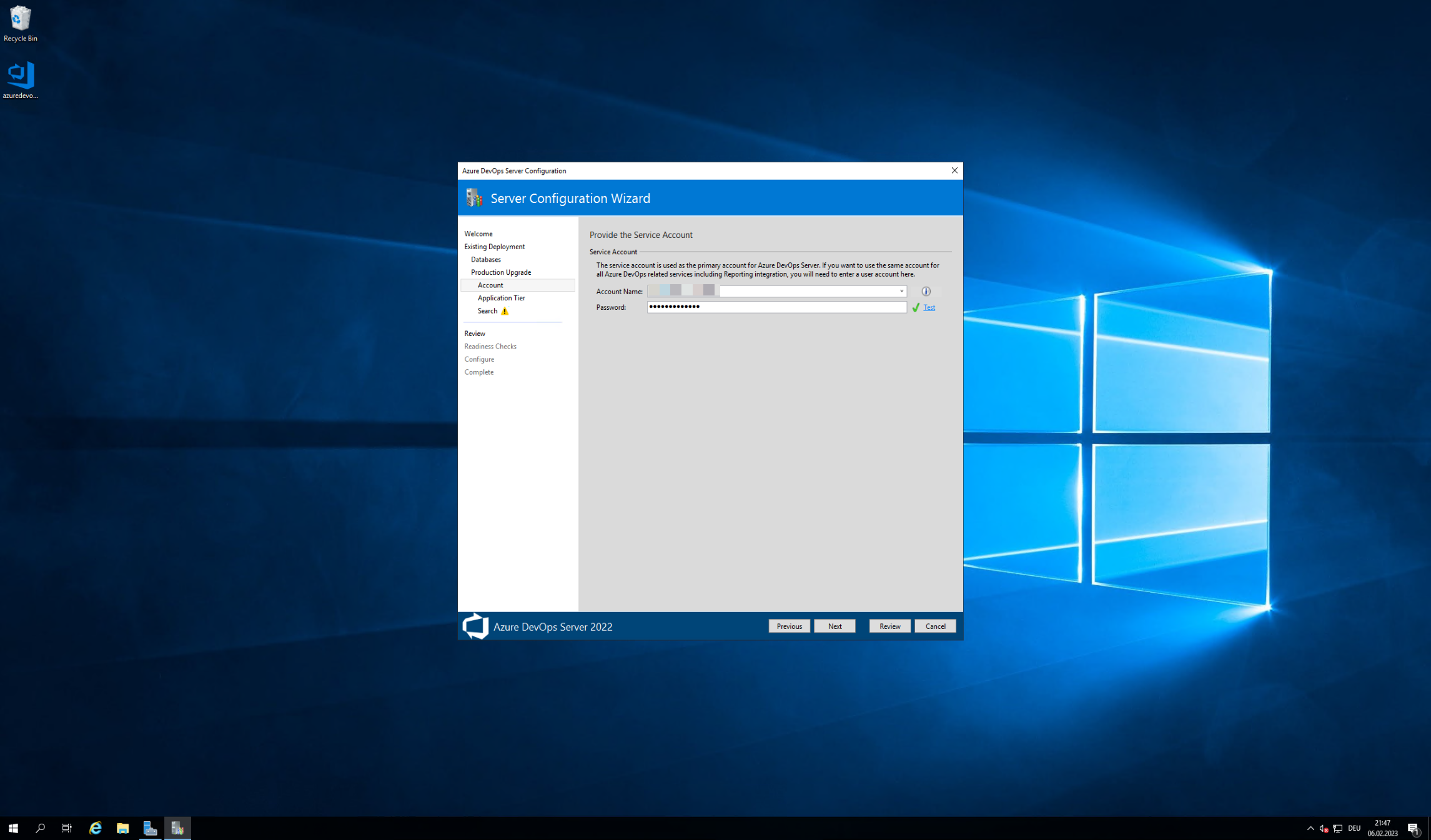Show hidden system tray icons
Screen dimensions: 1431x840
tap(1310, 828)
